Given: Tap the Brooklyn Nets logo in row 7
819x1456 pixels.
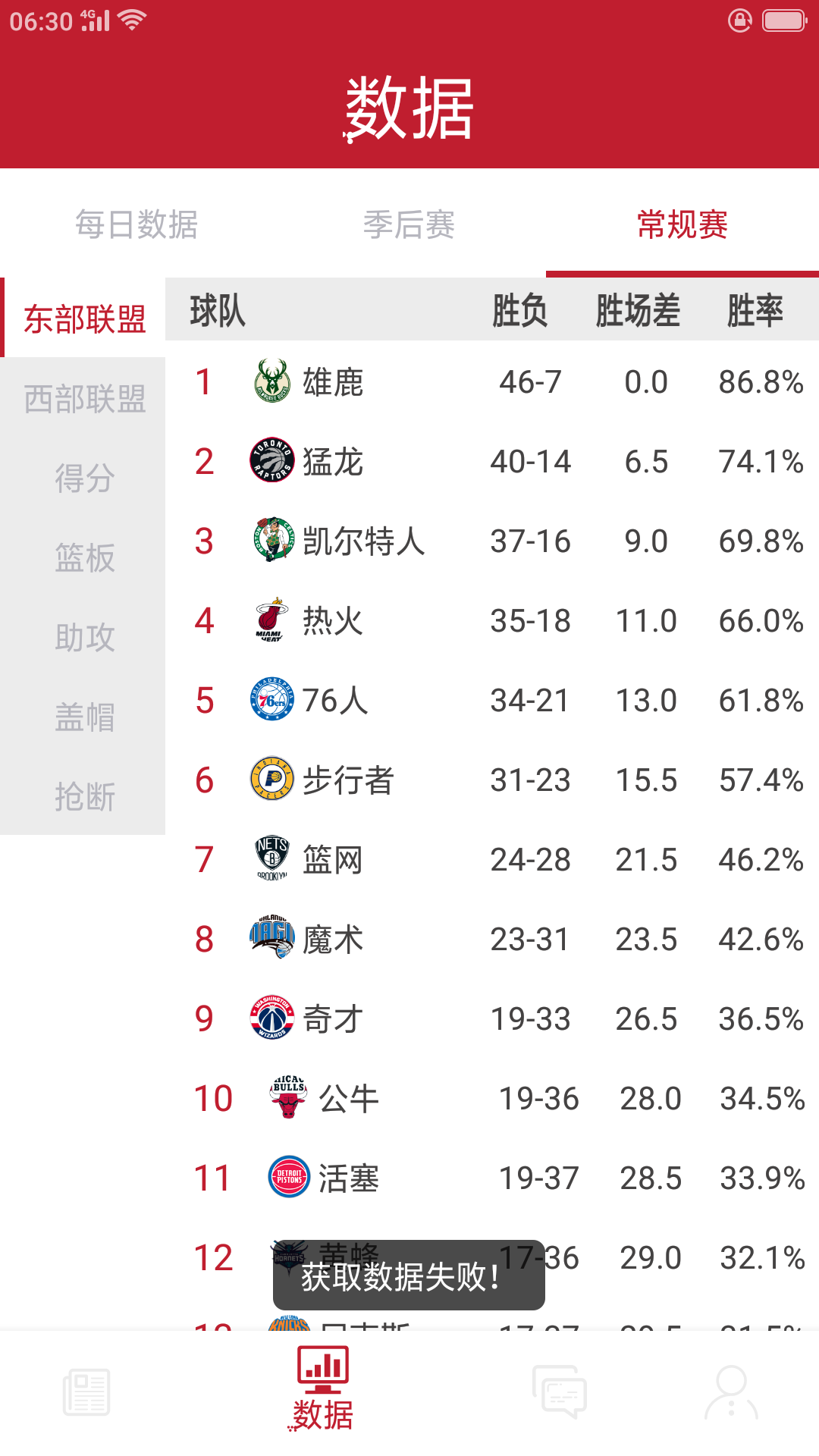Looking at the screenshot, I should point(273,859).
